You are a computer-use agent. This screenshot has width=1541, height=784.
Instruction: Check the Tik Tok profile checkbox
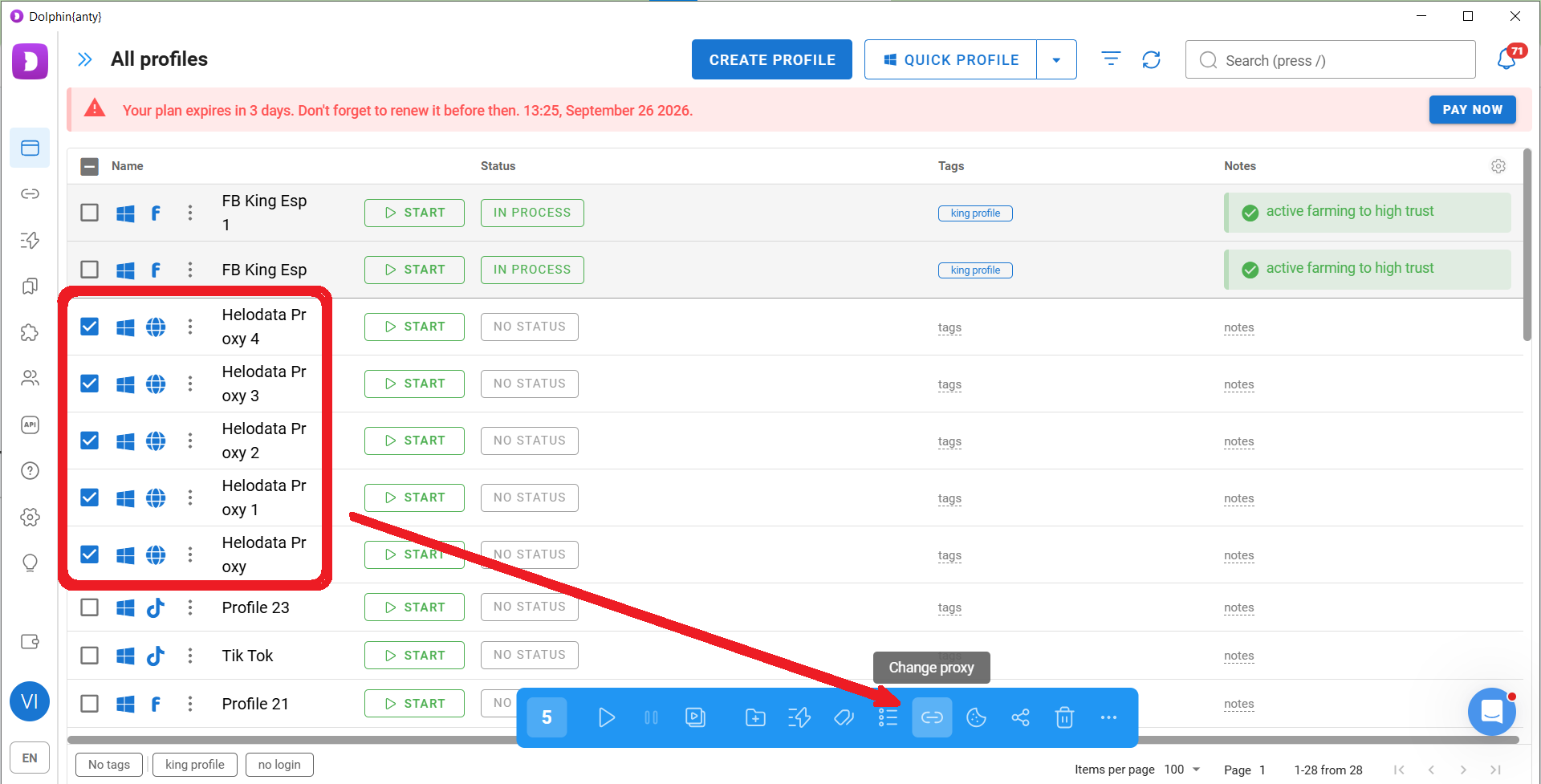point(90,656)
